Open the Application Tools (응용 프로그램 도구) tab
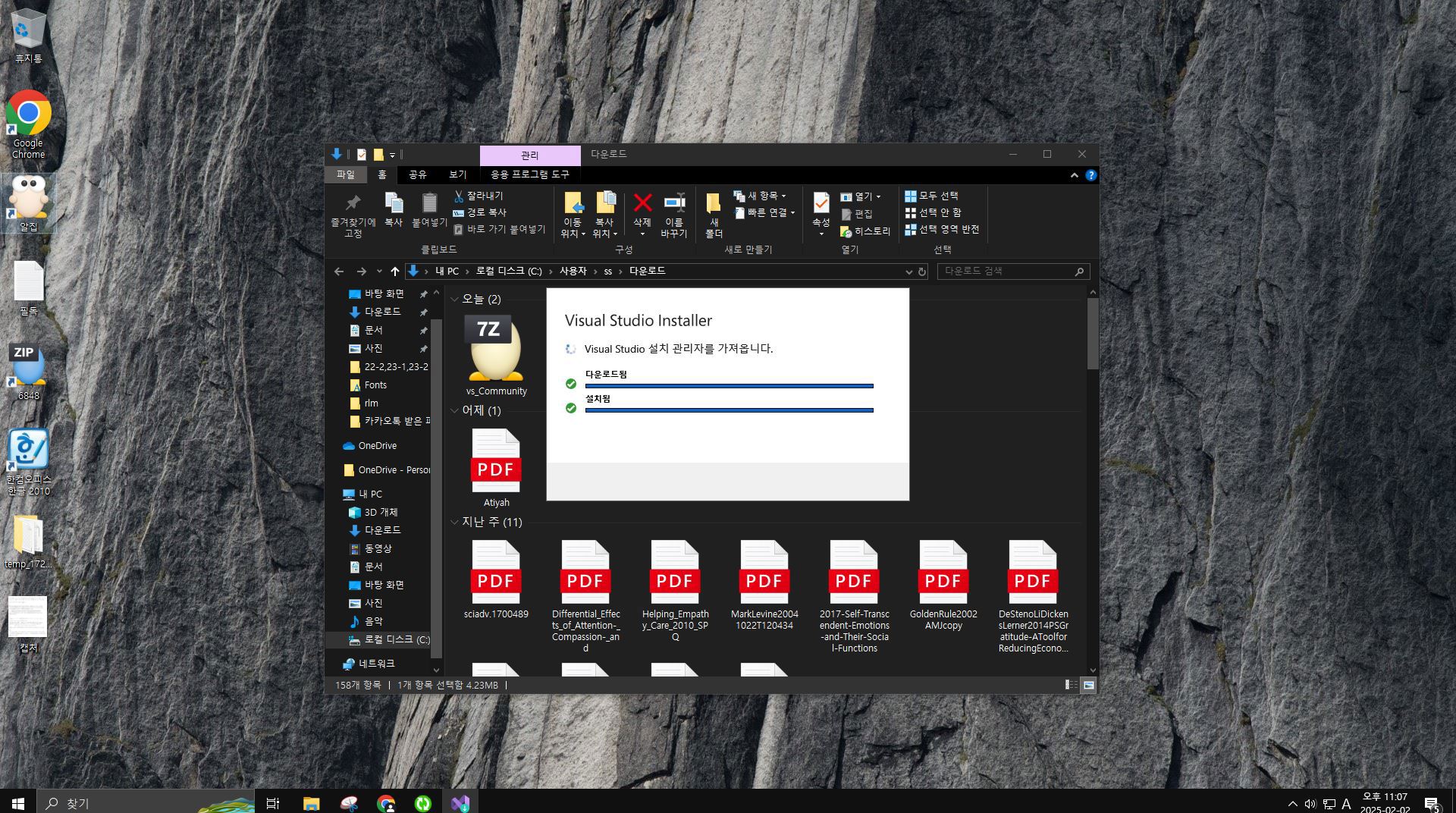1456x813 pixels. coord(530,174)
